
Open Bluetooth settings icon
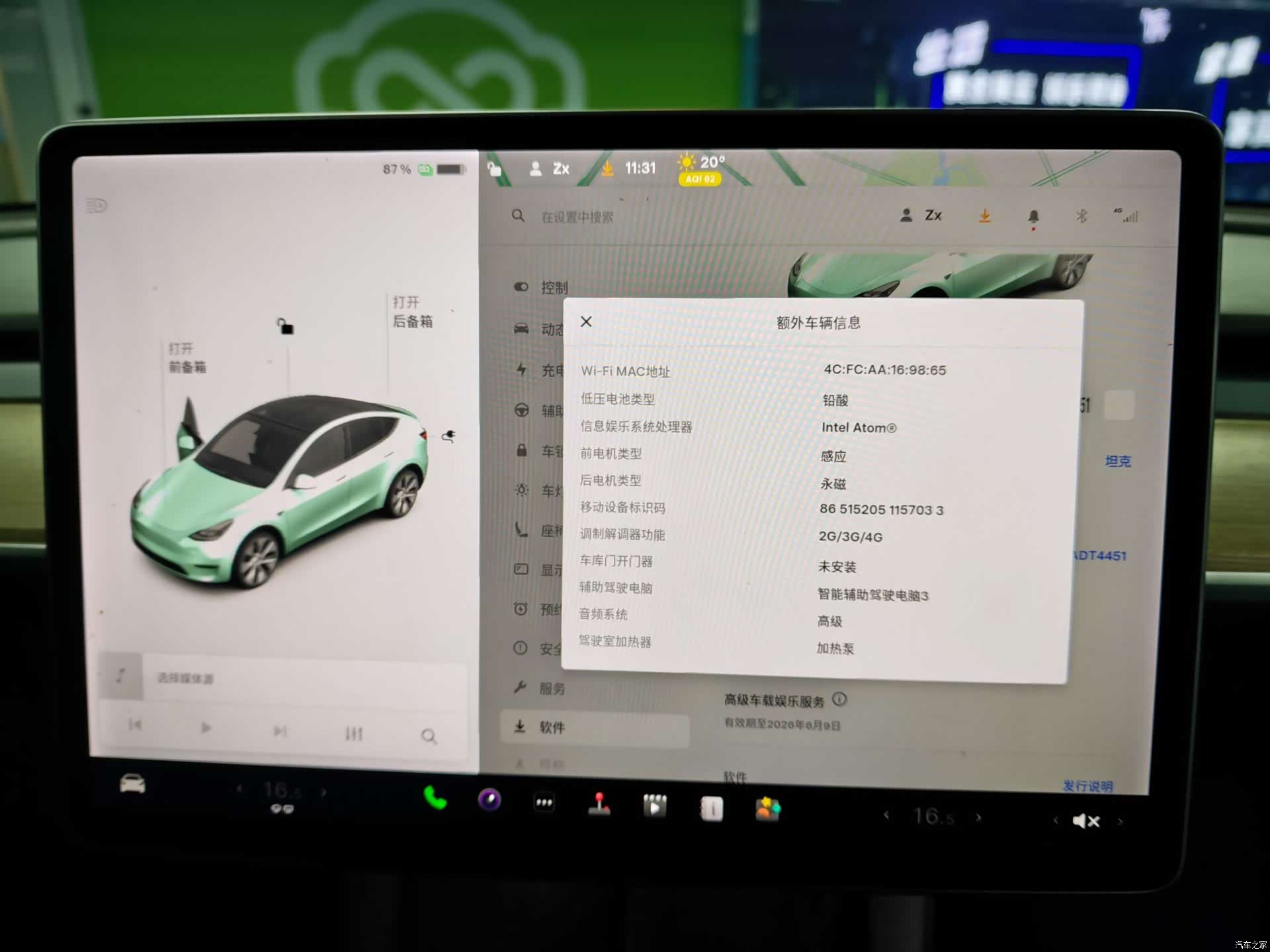(1081, 216)
